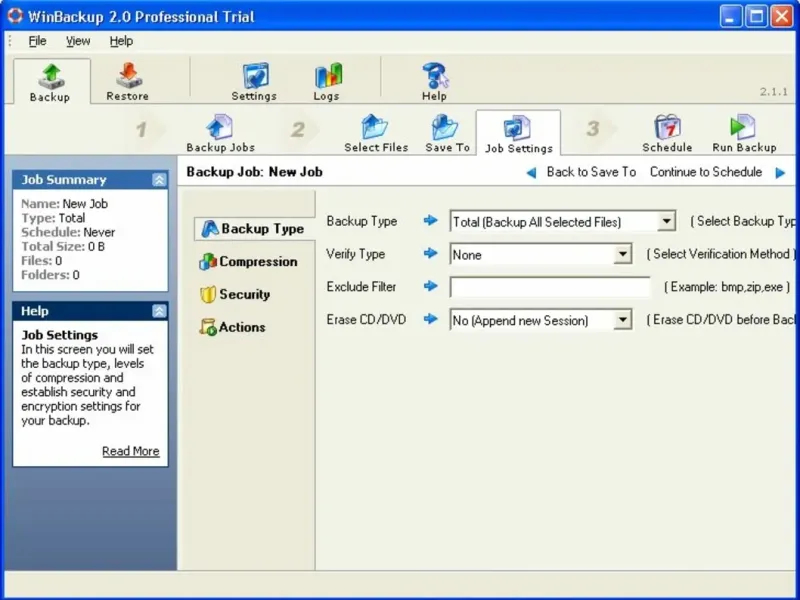Follow the Read More help link

(x=131, y=451)
